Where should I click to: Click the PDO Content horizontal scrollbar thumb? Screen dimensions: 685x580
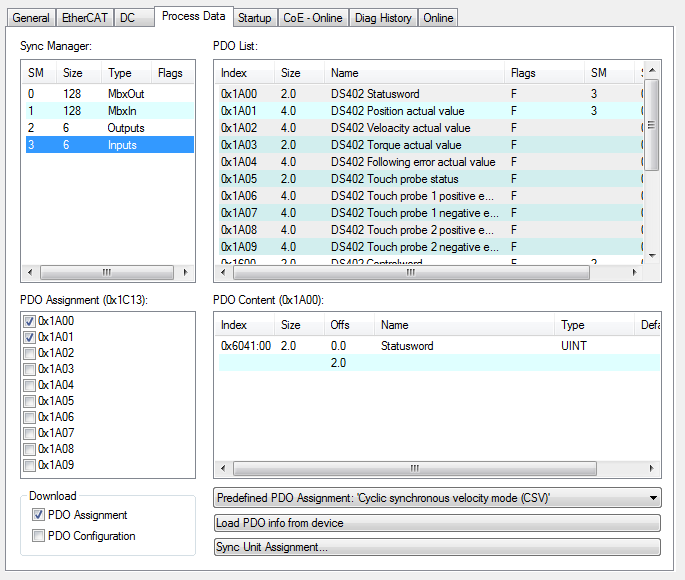click(415, 469)
